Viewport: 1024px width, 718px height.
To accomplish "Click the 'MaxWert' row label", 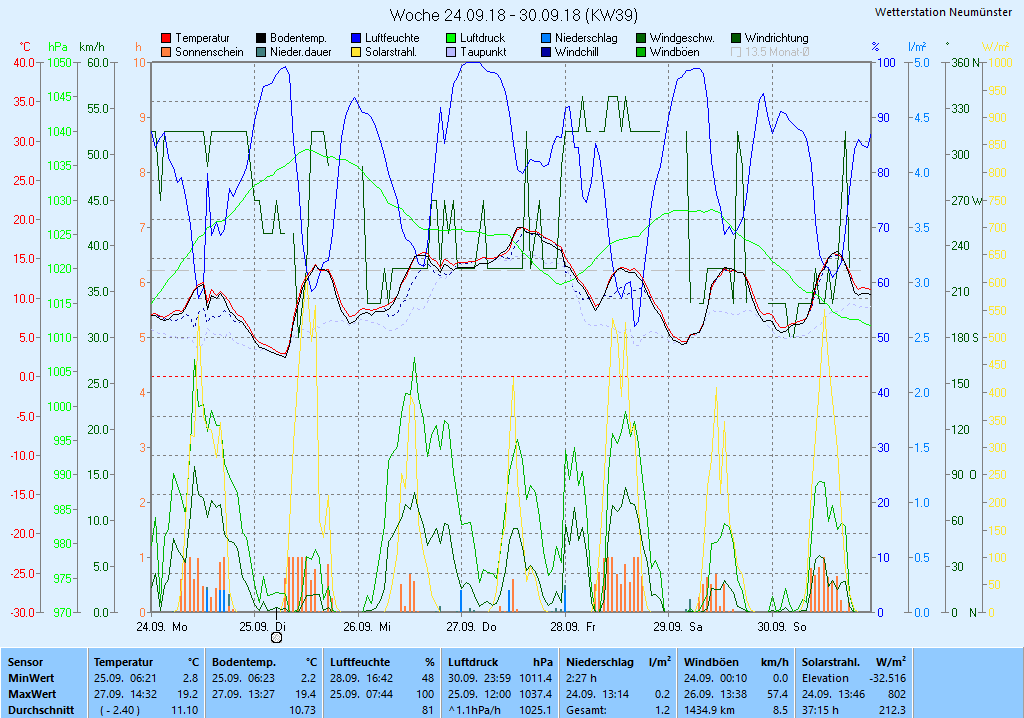I will (33, 694).
